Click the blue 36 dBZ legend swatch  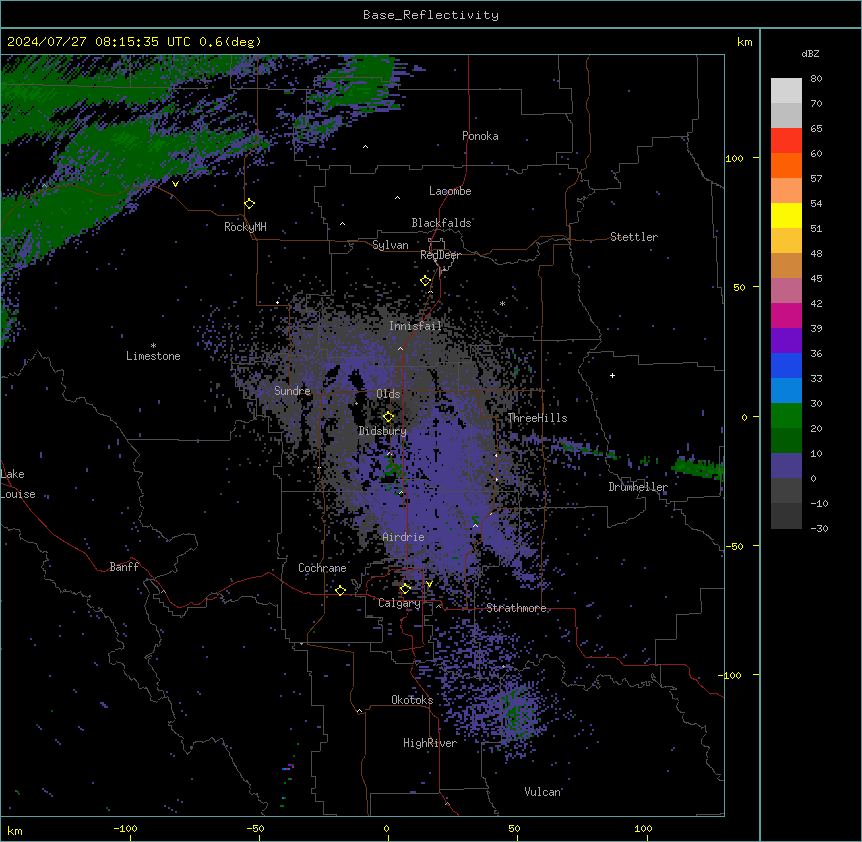point(786,365)
